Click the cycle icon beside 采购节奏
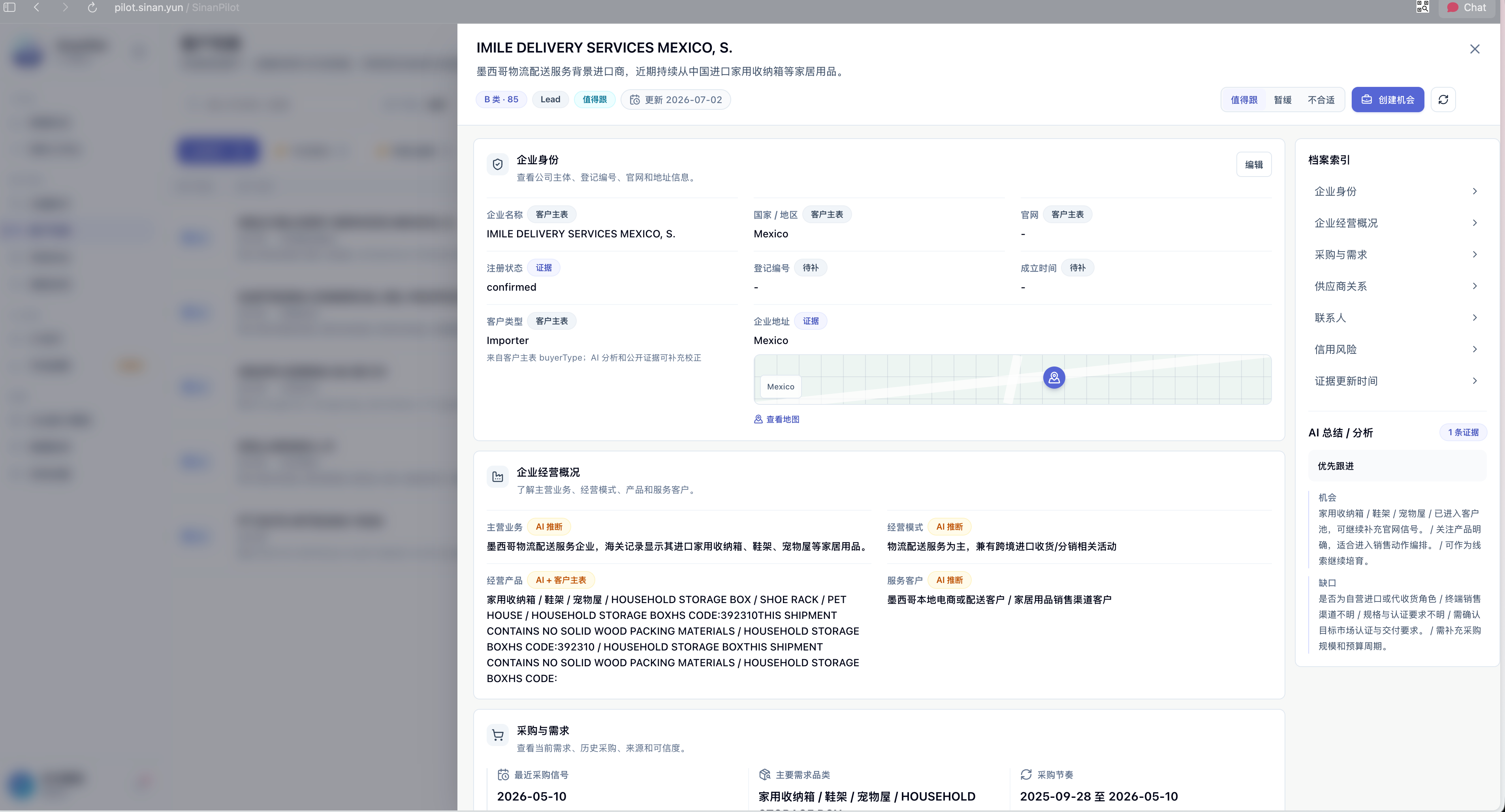This screenshot has height=812, width=1505. (1026, 774)
